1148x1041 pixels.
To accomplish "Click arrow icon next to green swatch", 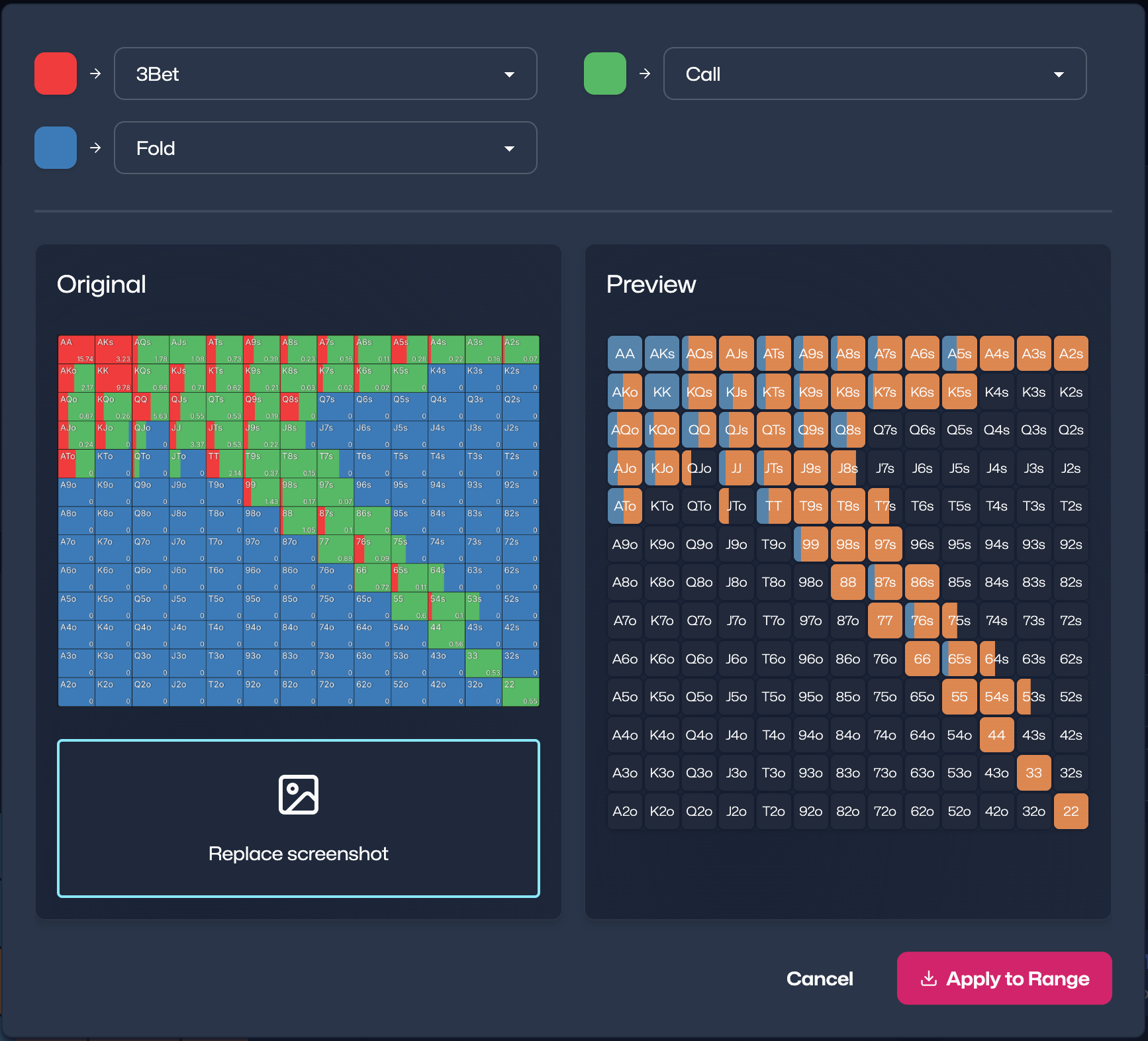I will pos(645,74).
